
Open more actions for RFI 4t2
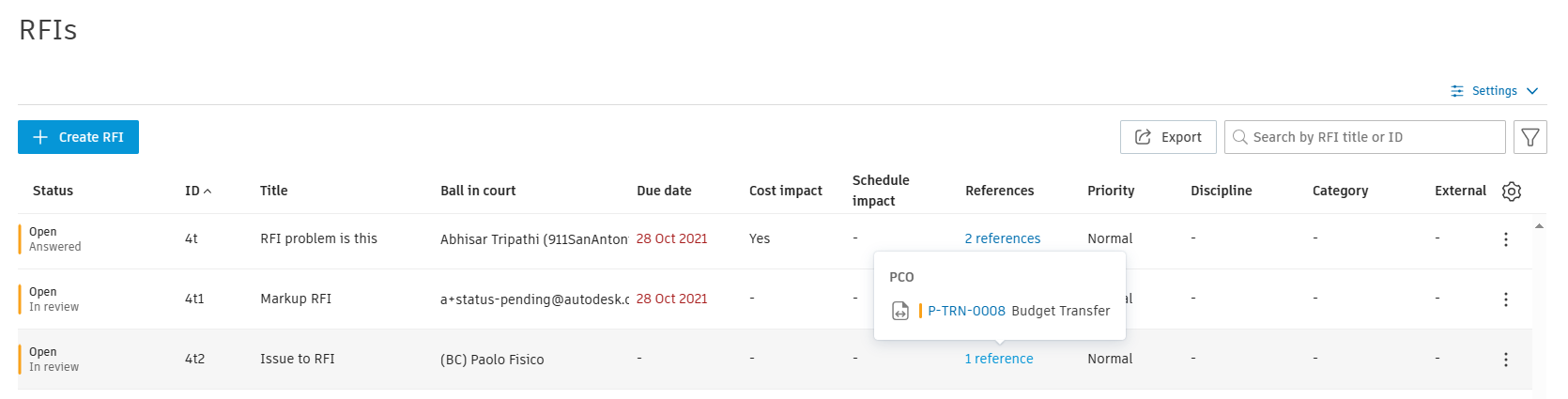(1505, 360)
